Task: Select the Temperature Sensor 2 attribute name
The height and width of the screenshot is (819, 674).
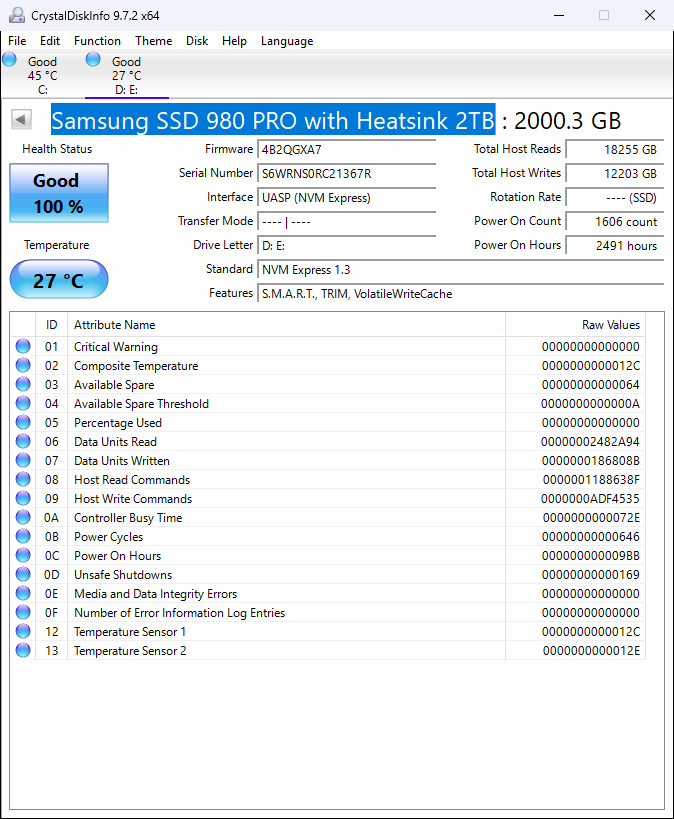Action: point(130,651)
